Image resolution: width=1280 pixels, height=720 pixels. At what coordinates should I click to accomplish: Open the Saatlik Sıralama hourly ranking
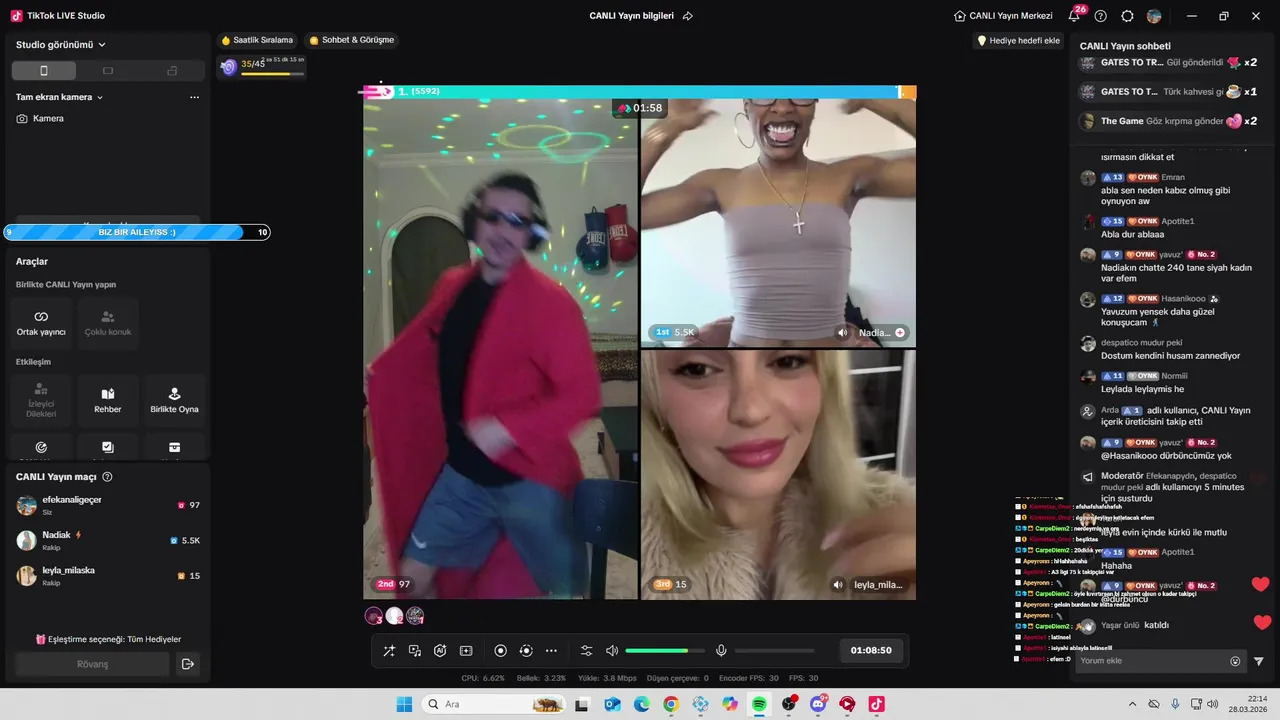click(x=257, y=40)
